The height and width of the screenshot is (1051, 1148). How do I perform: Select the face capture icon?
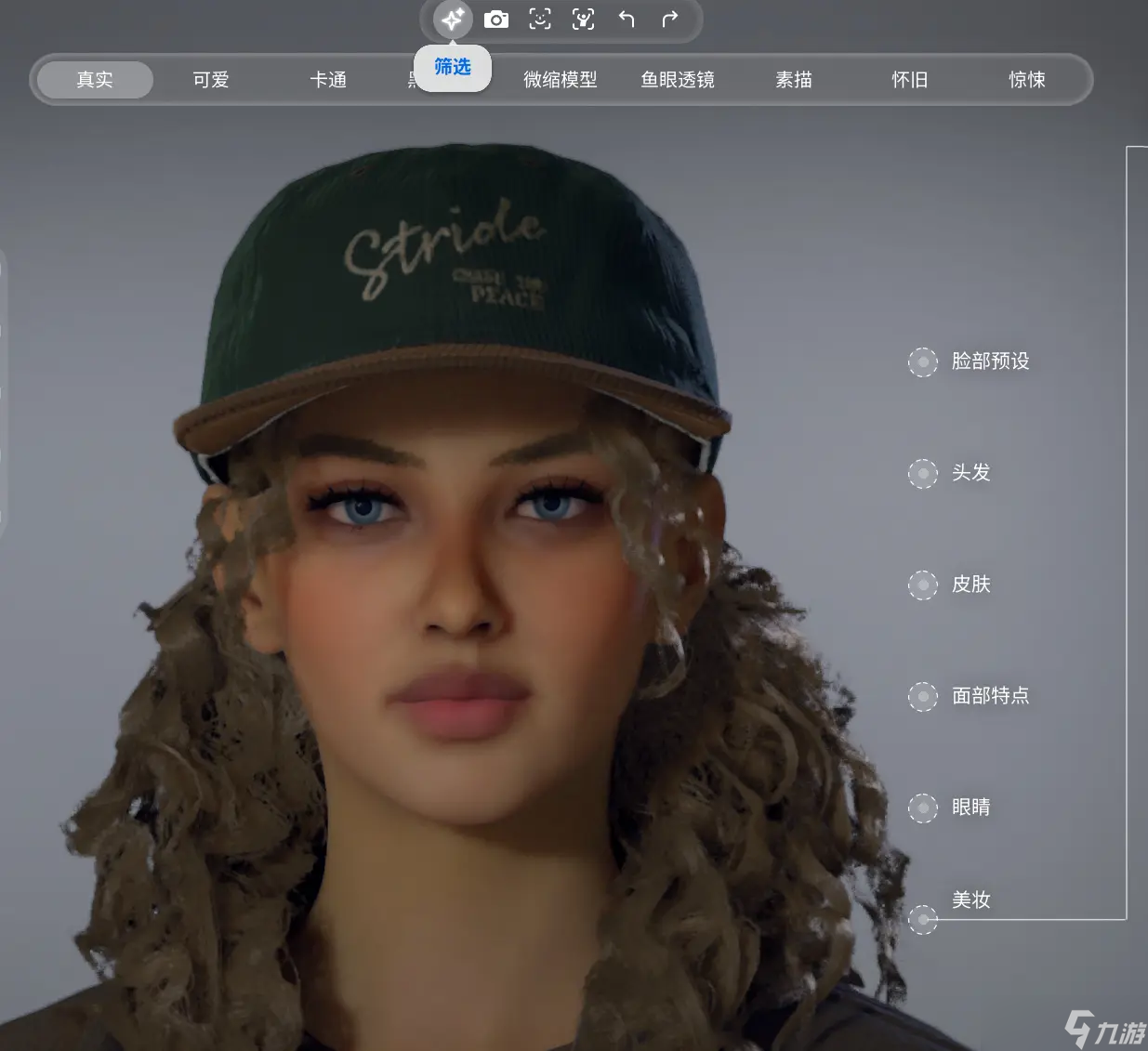[x=540, y=20]
